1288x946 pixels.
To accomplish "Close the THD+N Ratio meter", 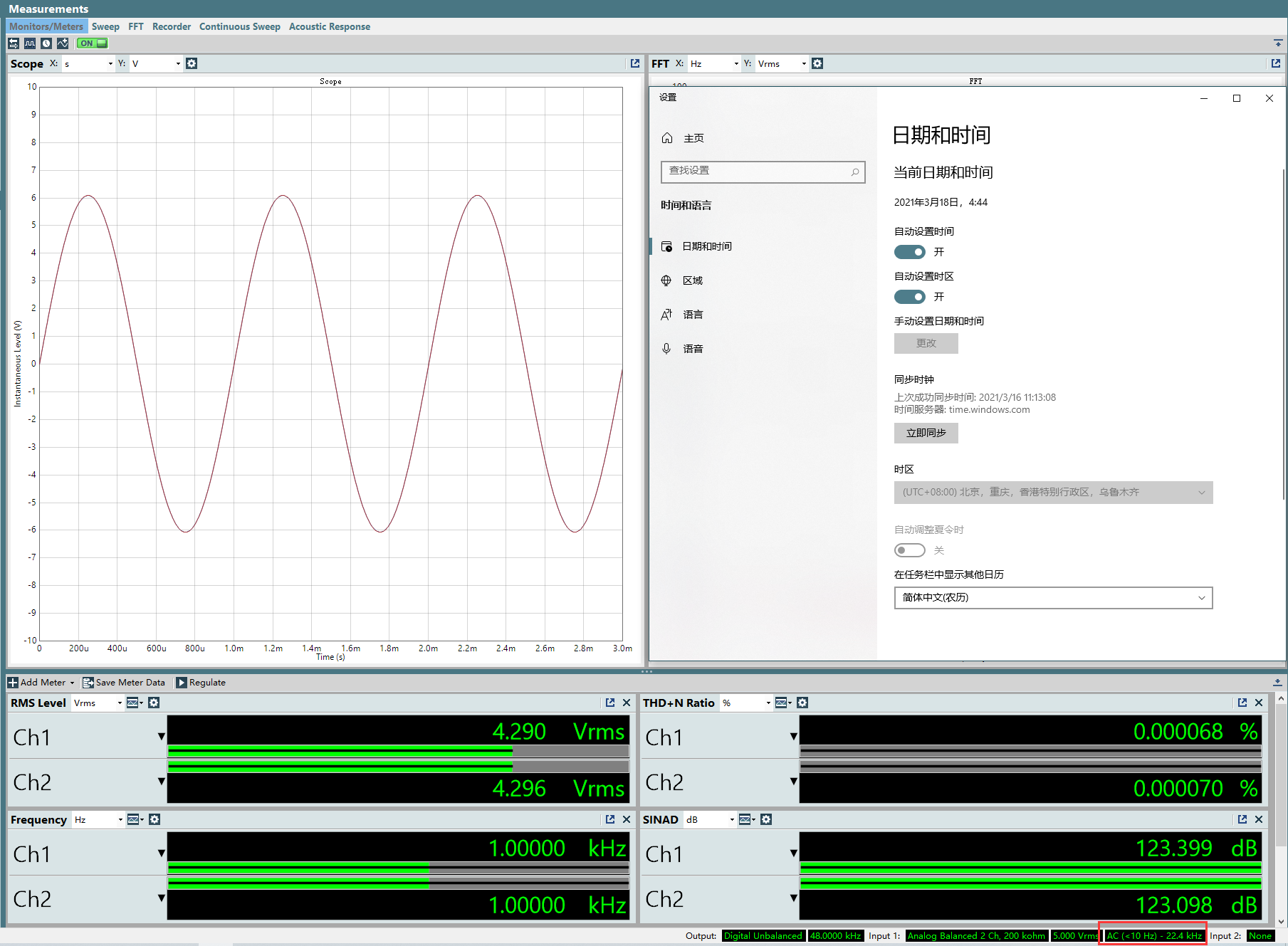I will [1259, 703].
